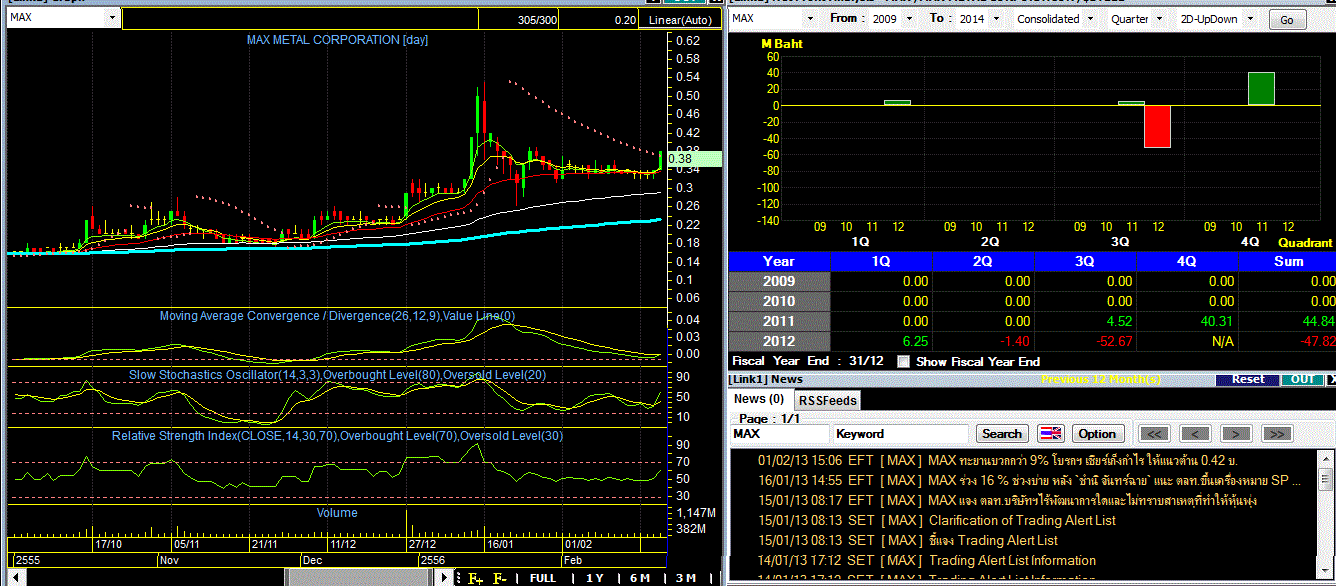1336x586 pixels.
Task: Click the 2012 3Q cell -52.67
Action: coord(1084,341)
